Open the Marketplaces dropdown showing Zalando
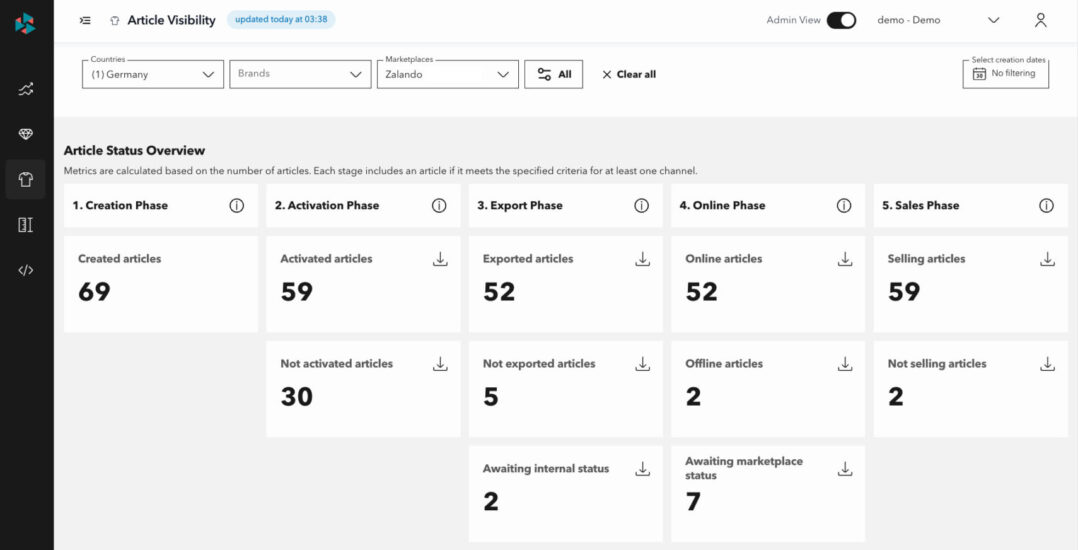 point(447,74)
